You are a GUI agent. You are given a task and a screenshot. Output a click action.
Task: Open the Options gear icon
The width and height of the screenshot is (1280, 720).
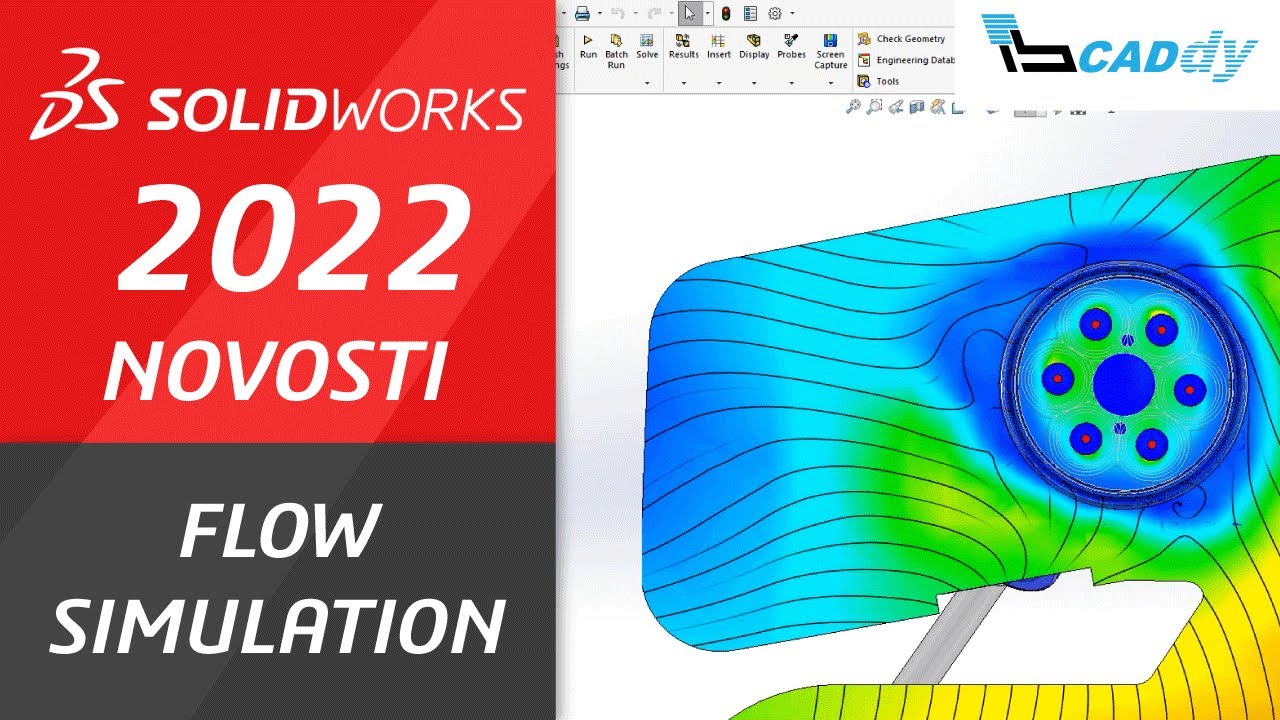click(775, 13)
